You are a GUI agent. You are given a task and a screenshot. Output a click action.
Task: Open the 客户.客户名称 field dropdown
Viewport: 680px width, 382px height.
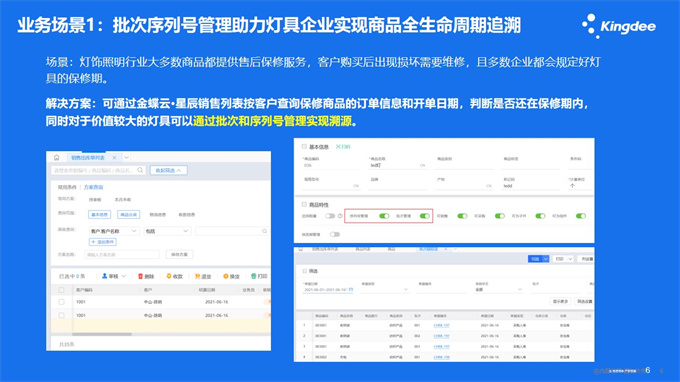point(114,231)
